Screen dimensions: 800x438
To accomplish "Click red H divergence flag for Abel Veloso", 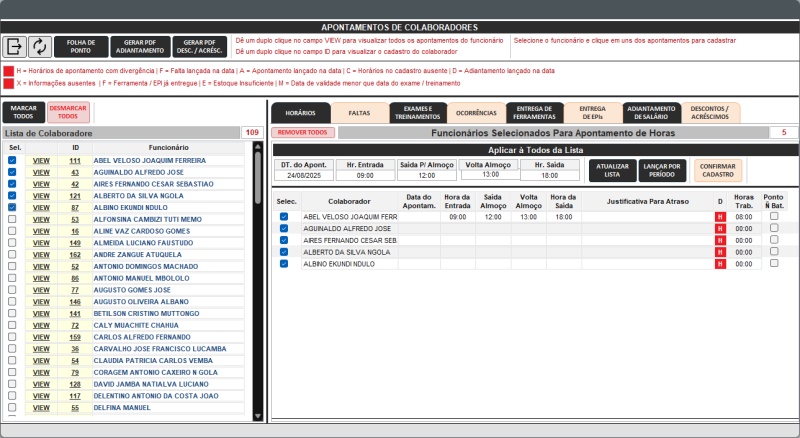I will (x=719, y=216).
